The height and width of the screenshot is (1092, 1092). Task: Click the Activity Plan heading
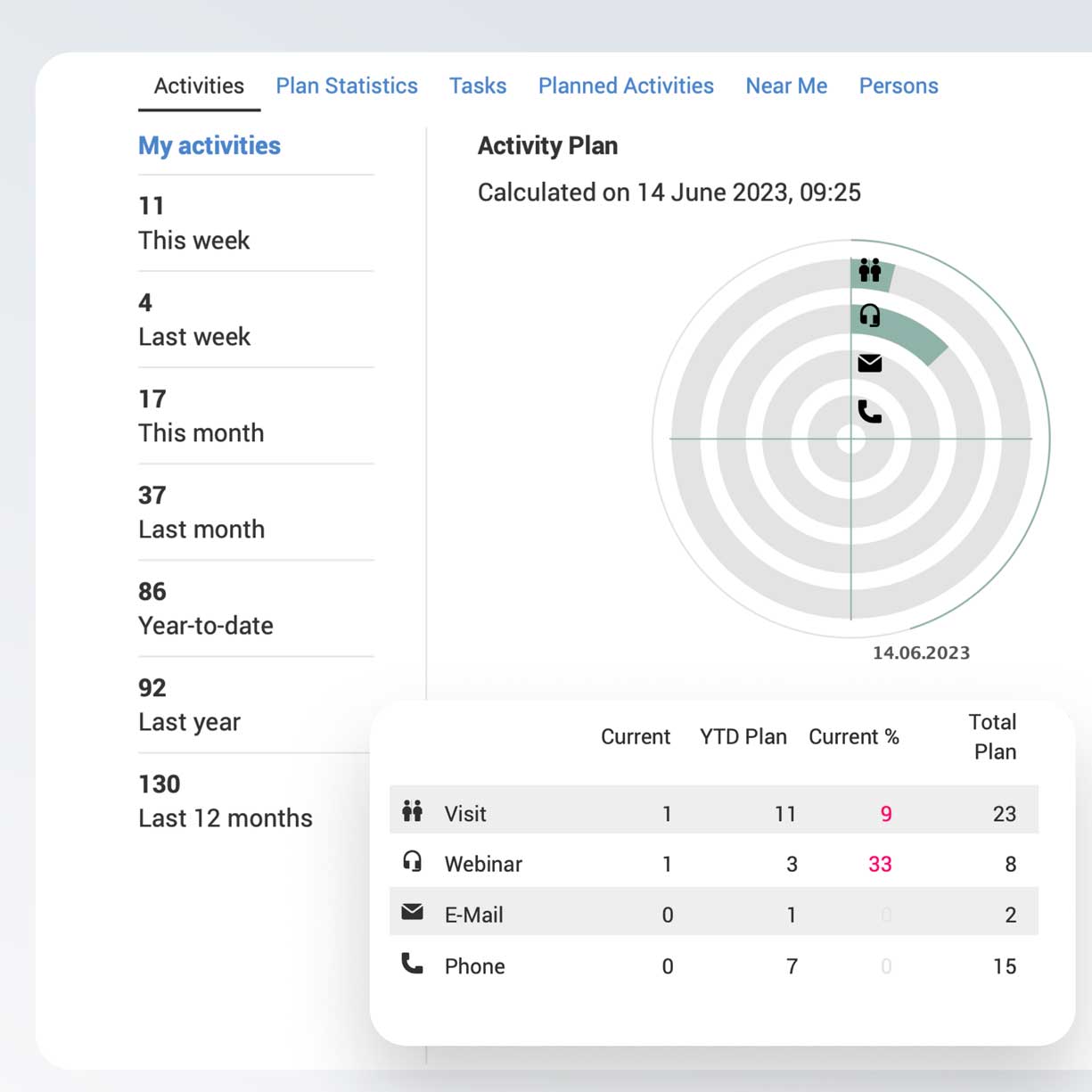(x=547, y=145)
